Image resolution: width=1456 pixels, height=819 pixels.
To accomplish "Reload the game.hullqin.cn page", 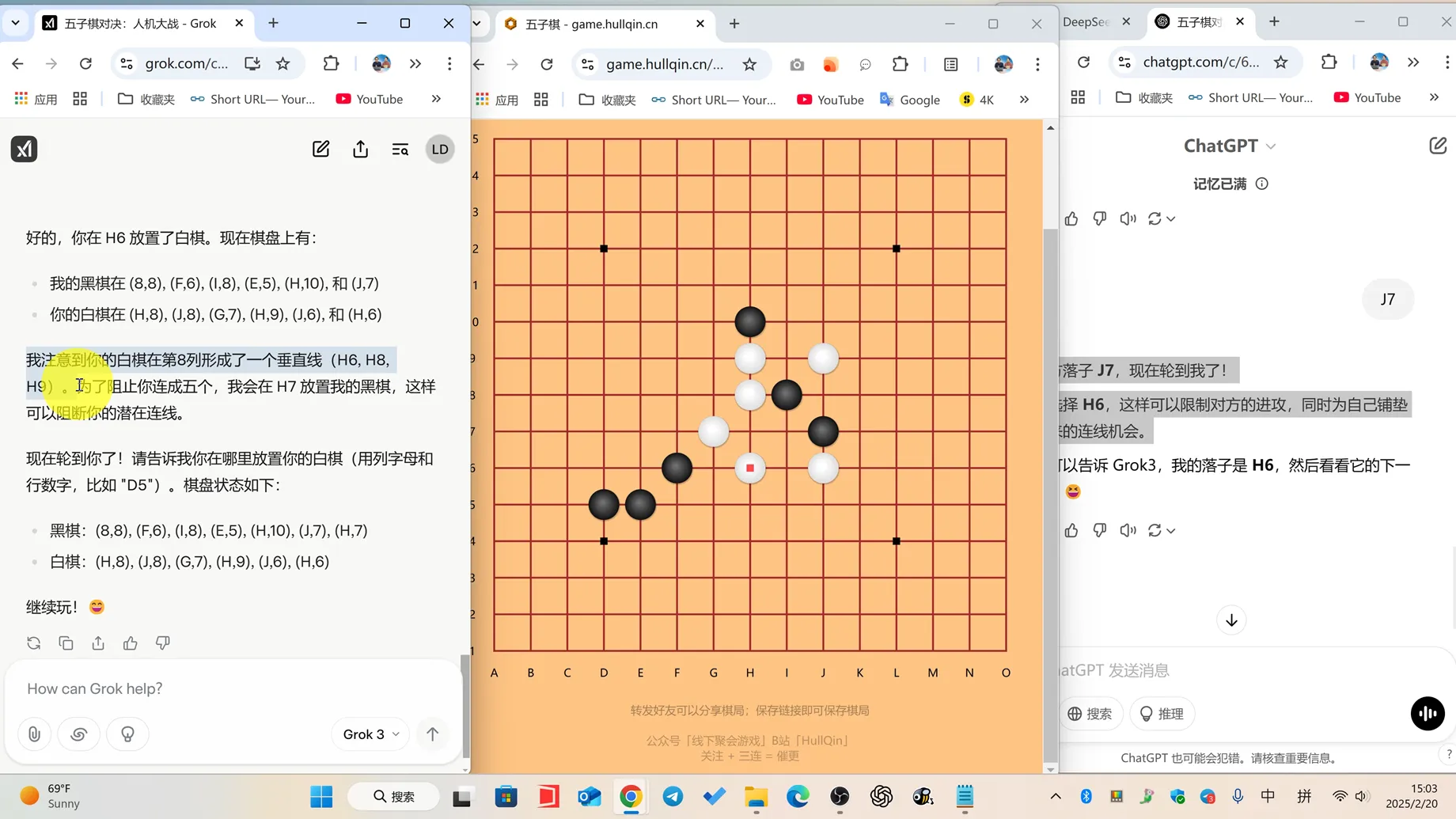I will click(547, 64).
